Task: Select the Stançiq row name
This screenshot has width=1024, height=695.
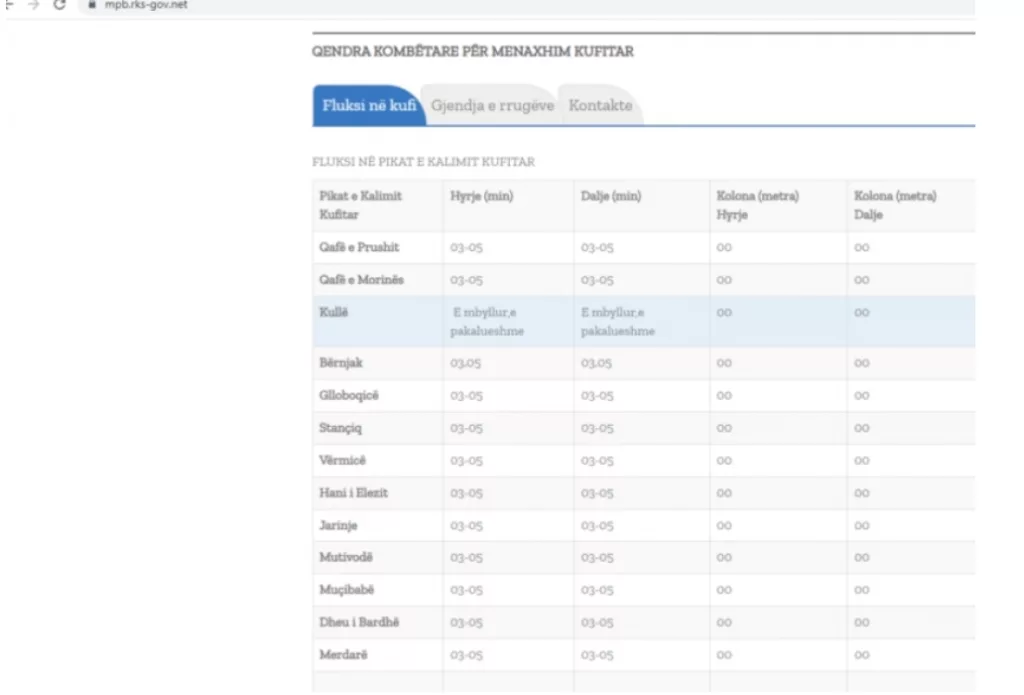Action: [x=340, y=428]
